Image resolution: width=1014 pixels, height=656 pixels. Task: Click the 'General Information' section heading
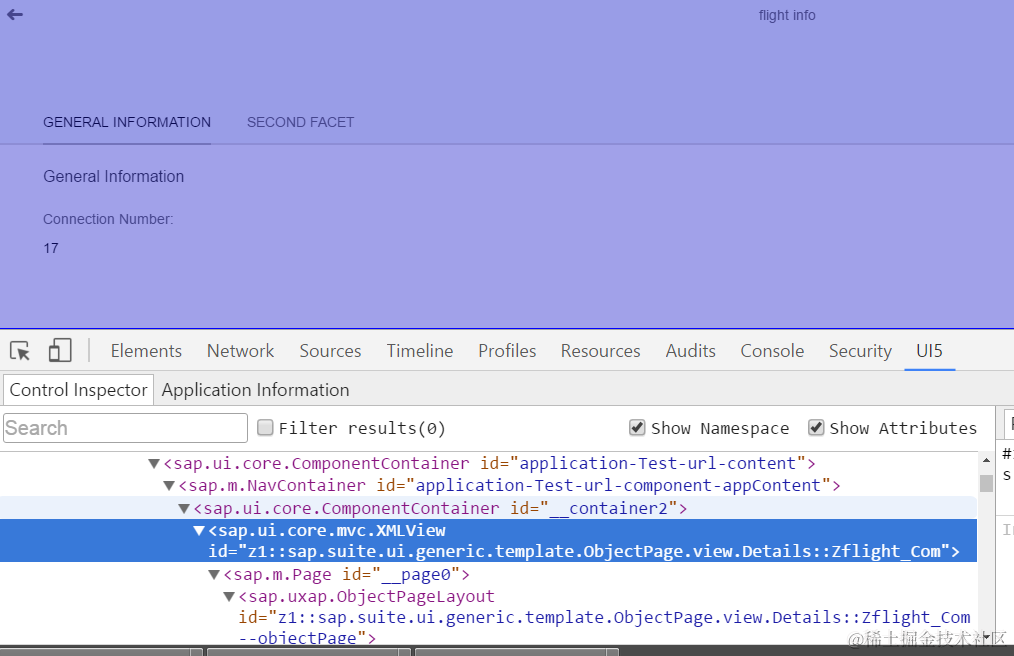114,177
